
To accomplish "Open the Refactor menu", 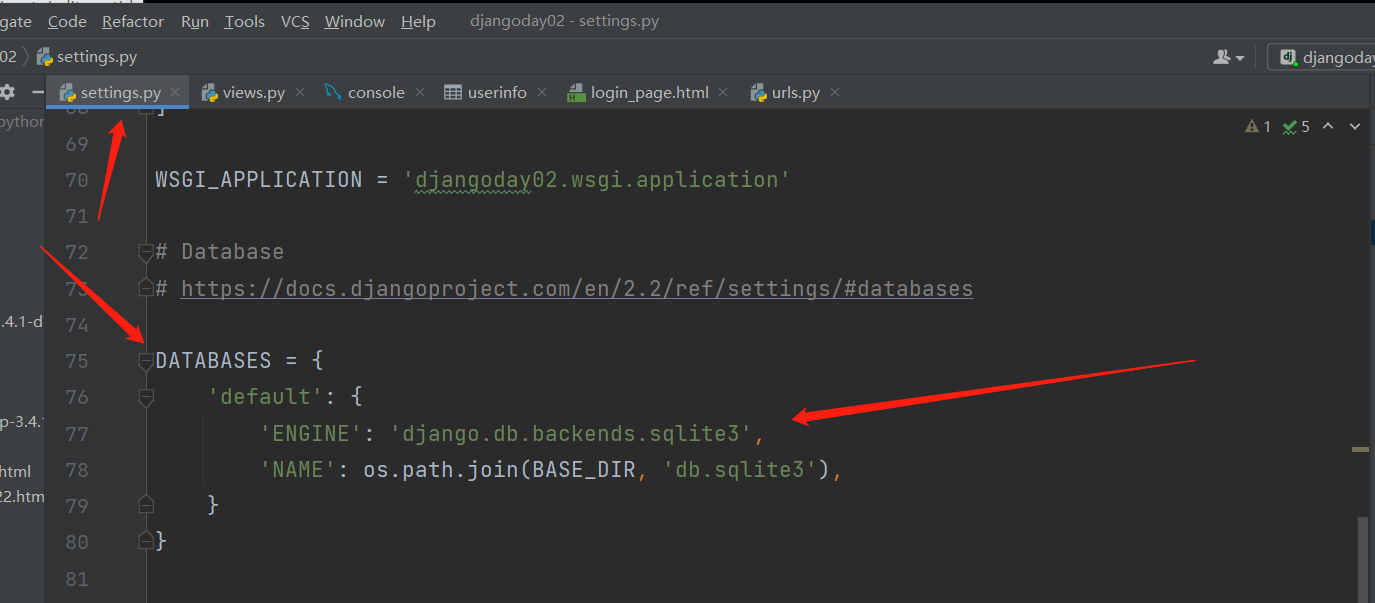I will pyautogui.click(x=133, y=21).
